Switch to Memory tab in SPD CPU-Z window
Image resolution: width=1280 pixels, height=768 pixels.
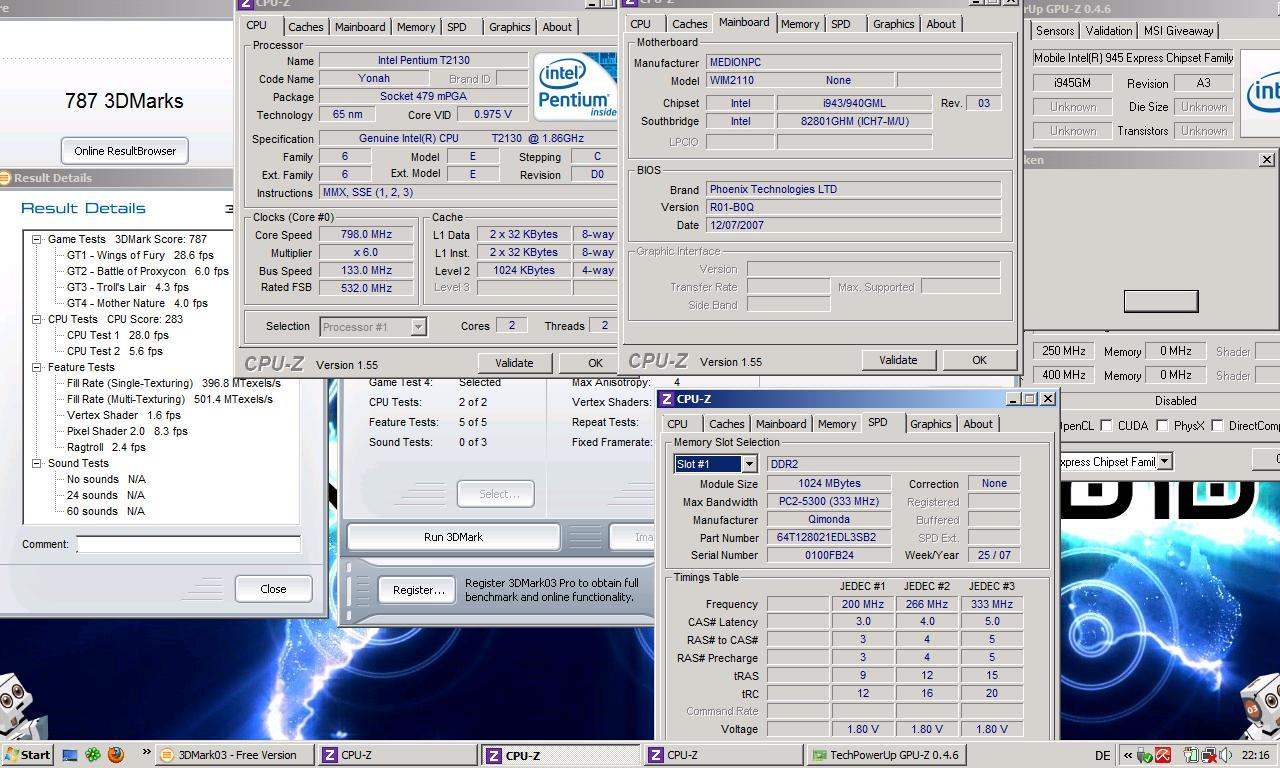(x=837, y=424)
